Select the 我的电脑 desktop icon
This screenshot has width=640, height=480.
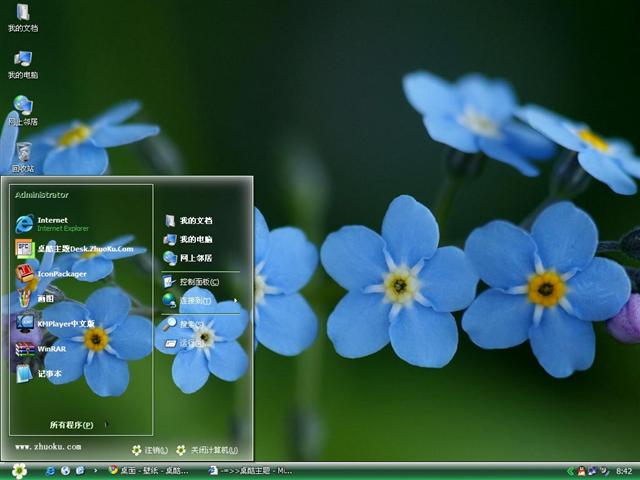[x=23, y=64]
